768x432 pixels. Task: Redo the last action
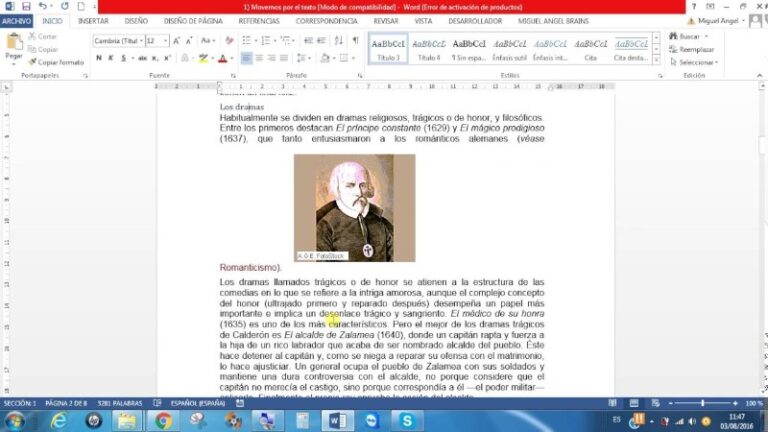[x=65, y=6]
